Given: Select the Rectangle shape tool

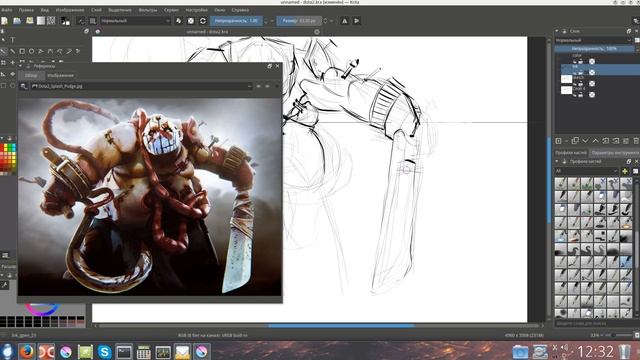Looking at the screenshot, I should pos(22,51).
